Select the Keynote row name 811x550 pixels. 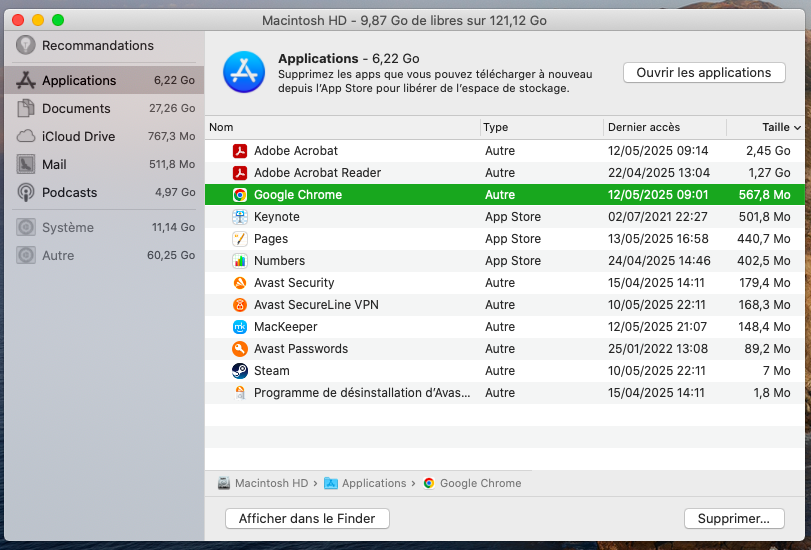click(x=277, y=217)
